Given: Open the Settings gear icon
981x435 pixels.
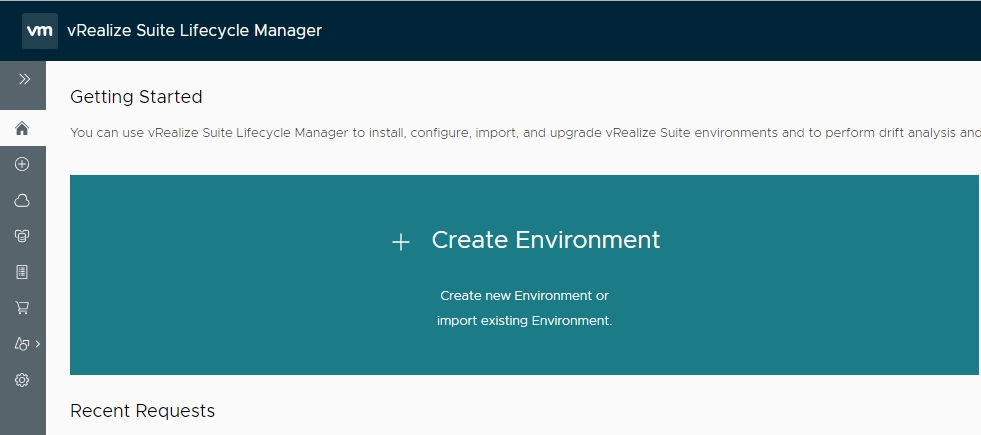Looking at the screenshot, I should coord(22,380).
